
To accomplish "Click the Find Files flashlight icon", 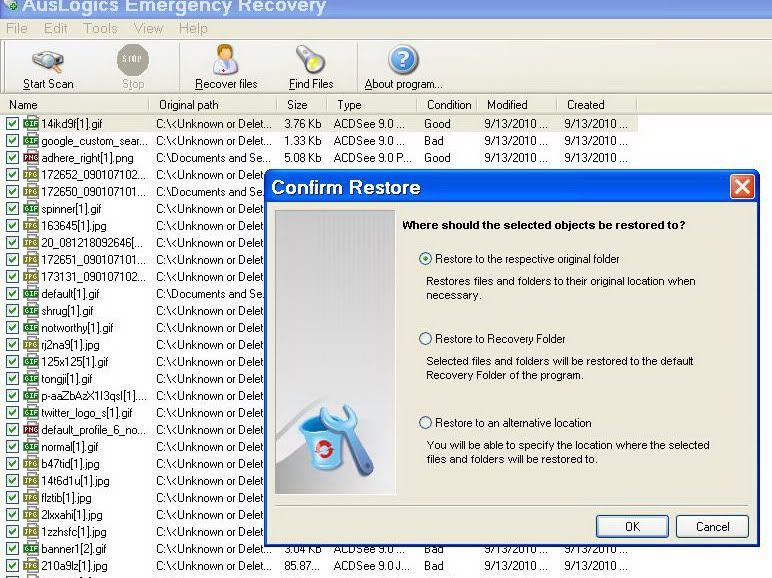I will [311, 59].
